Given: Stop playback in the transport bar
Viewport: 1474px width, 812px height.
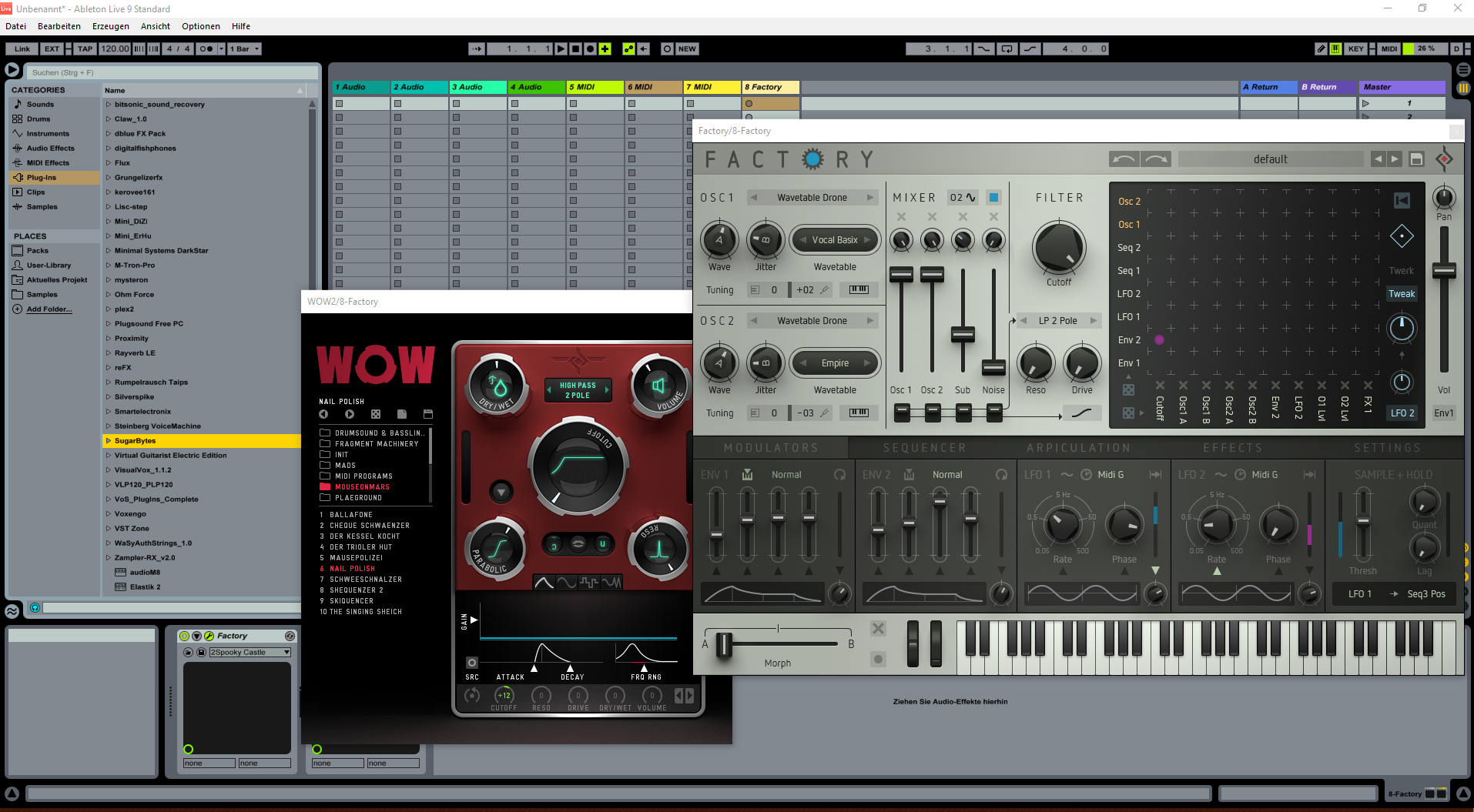Looking at the screenshot, I should pos(576,48).
